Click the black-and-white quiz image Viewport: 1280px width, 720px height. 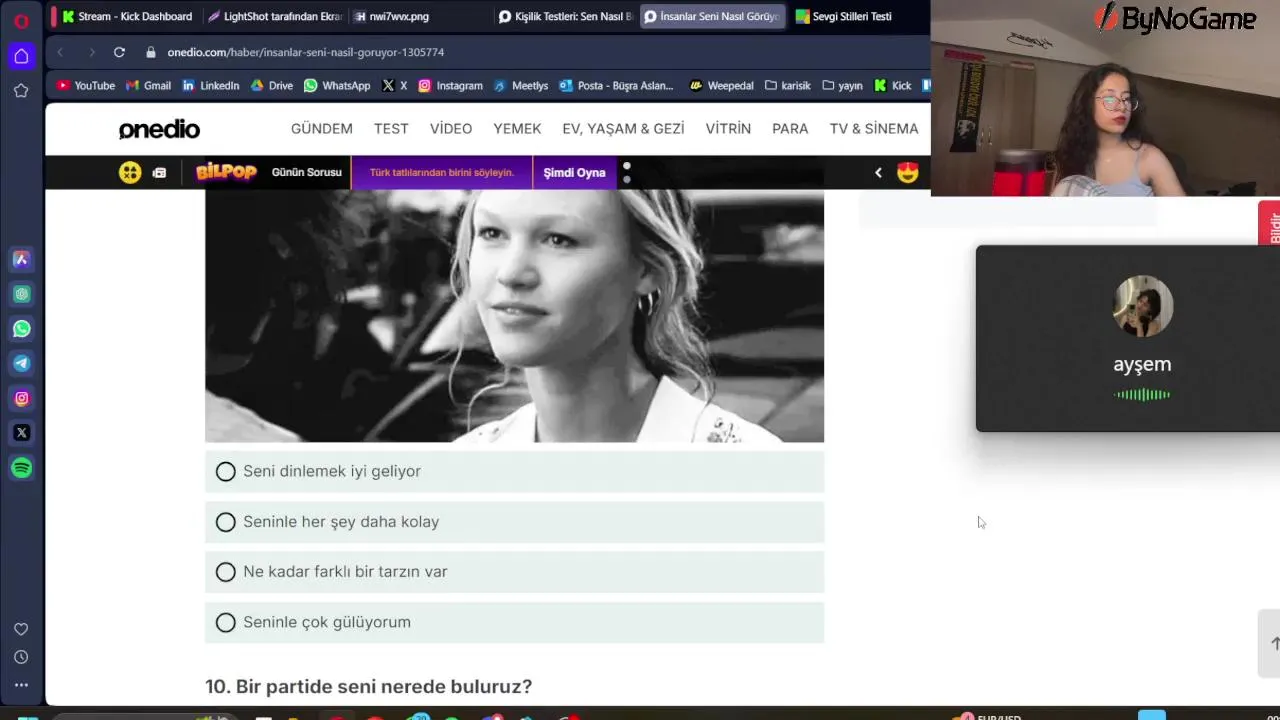tap(514, 316)
